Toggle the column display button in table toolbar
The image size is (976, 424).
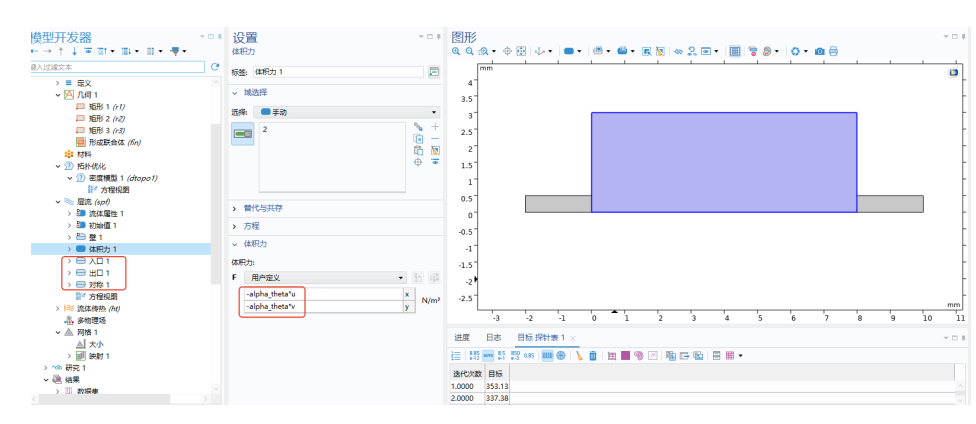point(547,356)
